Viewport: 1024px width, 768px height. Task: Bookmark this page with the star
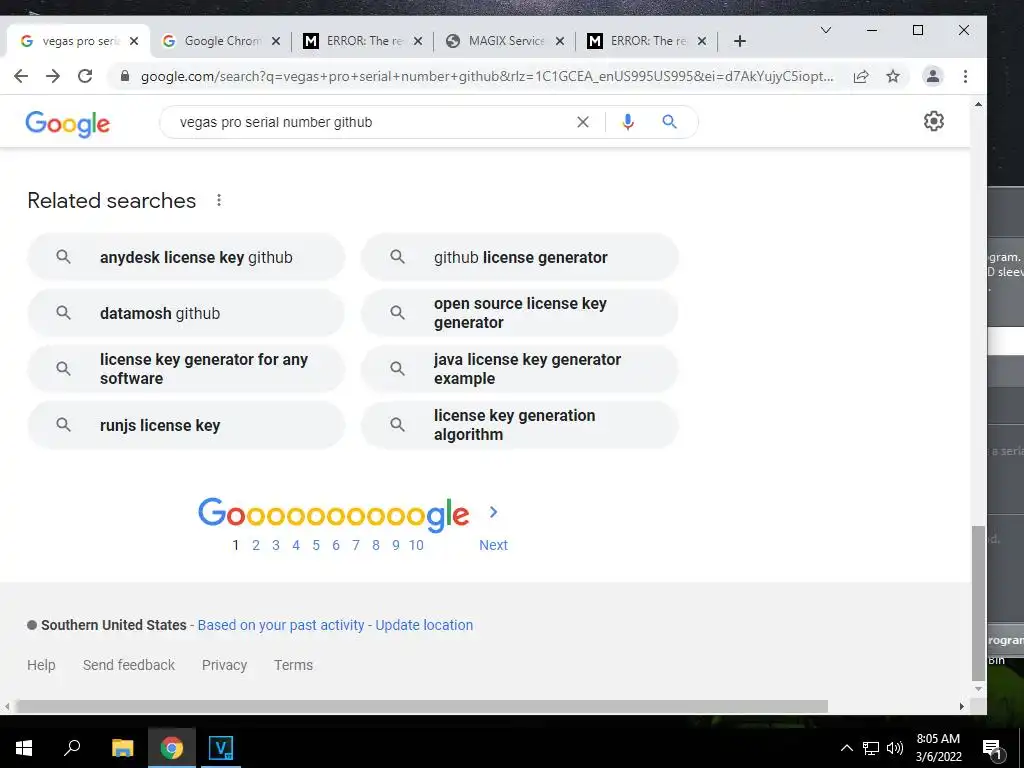coord(893,76)
